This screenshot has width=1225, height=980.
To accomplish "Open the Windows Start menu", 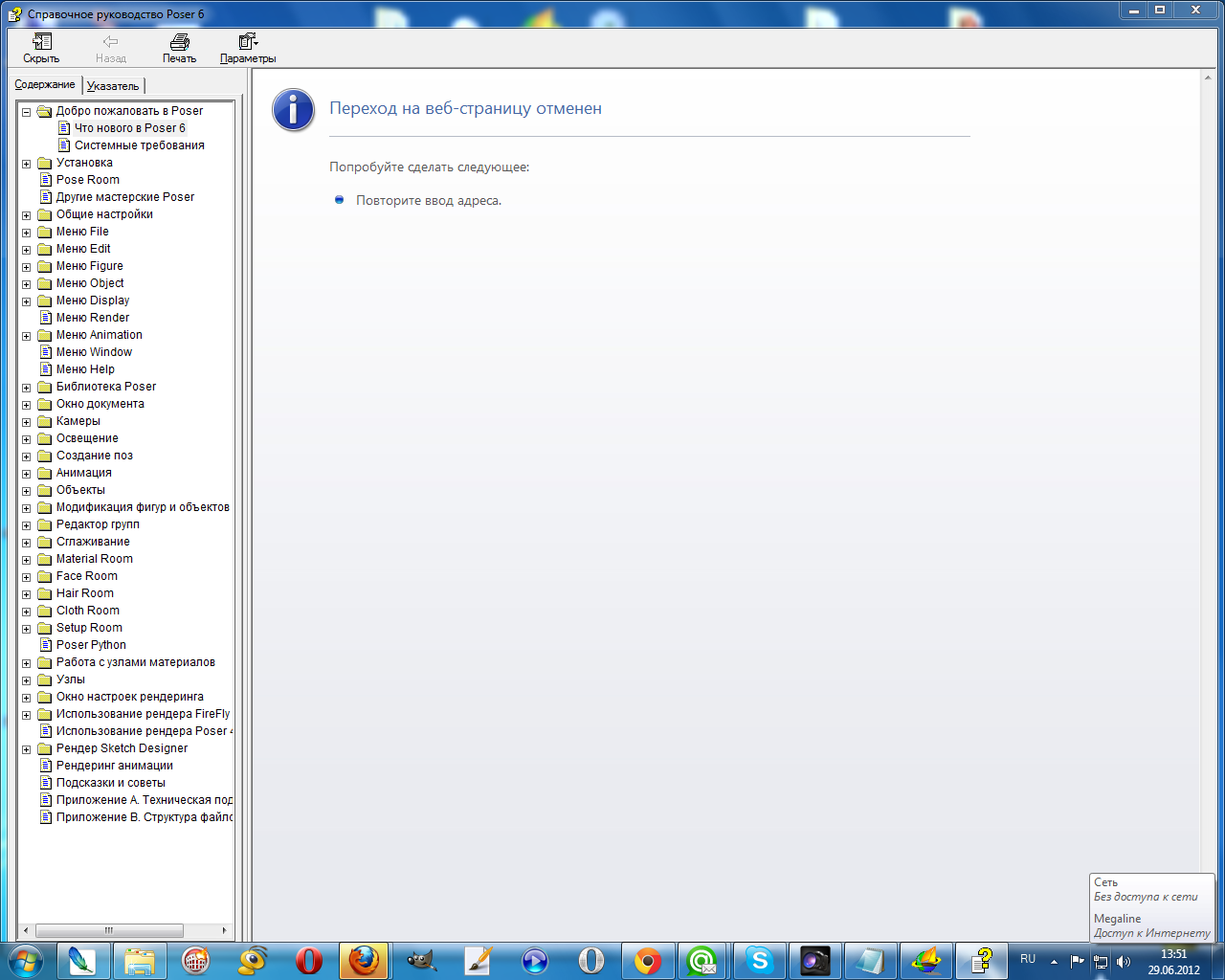I will 25,960.
